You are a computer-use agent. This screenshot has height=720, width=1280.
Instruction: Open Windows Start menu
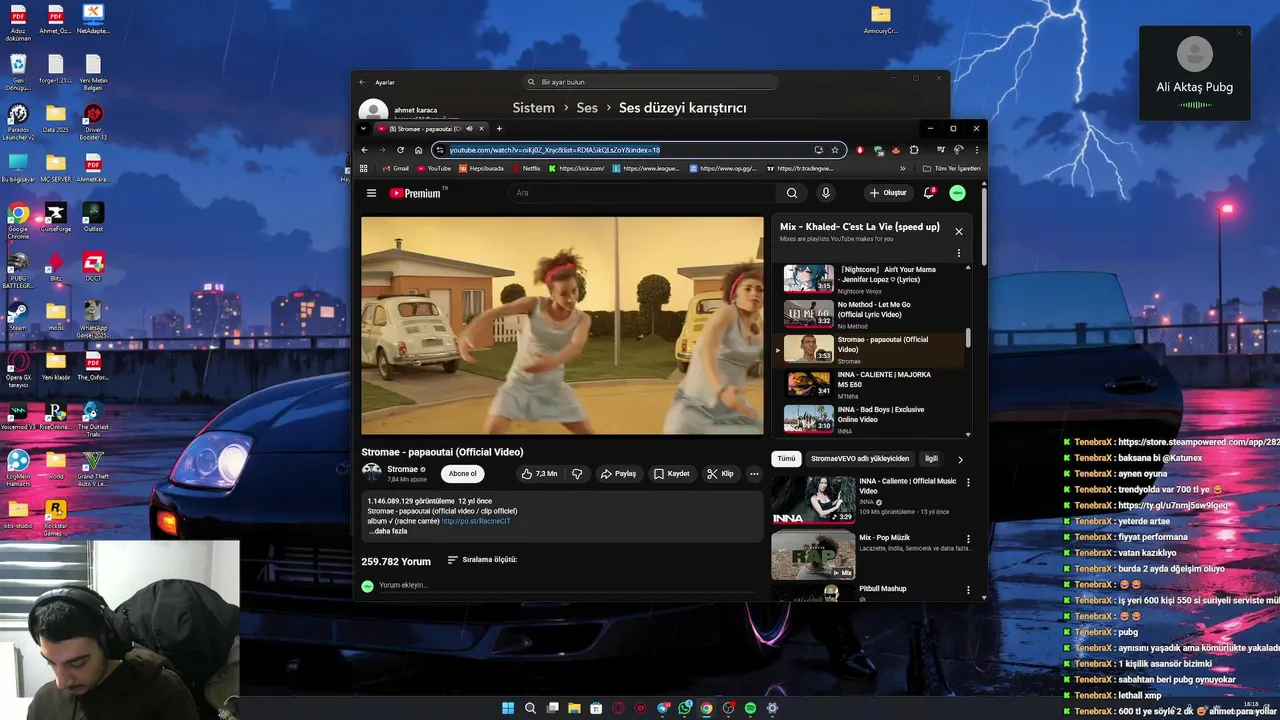pyautogui.click(x=508, y=708)
